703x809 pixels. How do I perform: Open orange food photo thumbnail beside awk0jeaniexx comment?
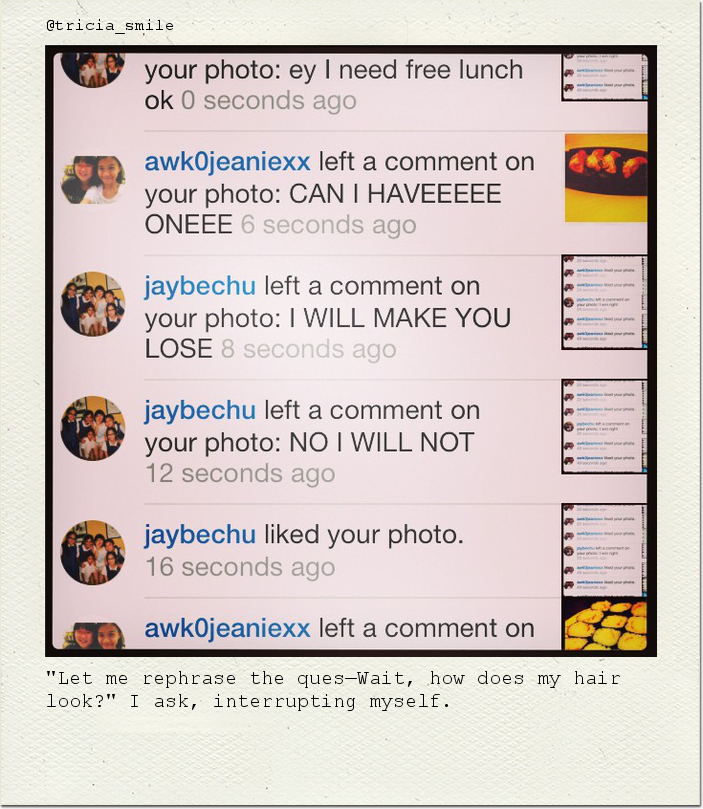click(x=606, y=178)
